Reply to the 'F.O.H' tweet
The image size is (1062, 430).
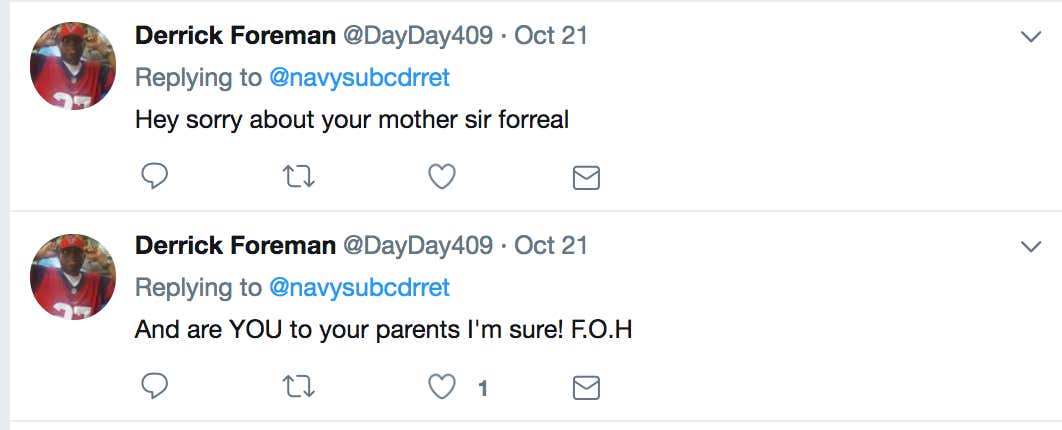click(x=154, y=387)
